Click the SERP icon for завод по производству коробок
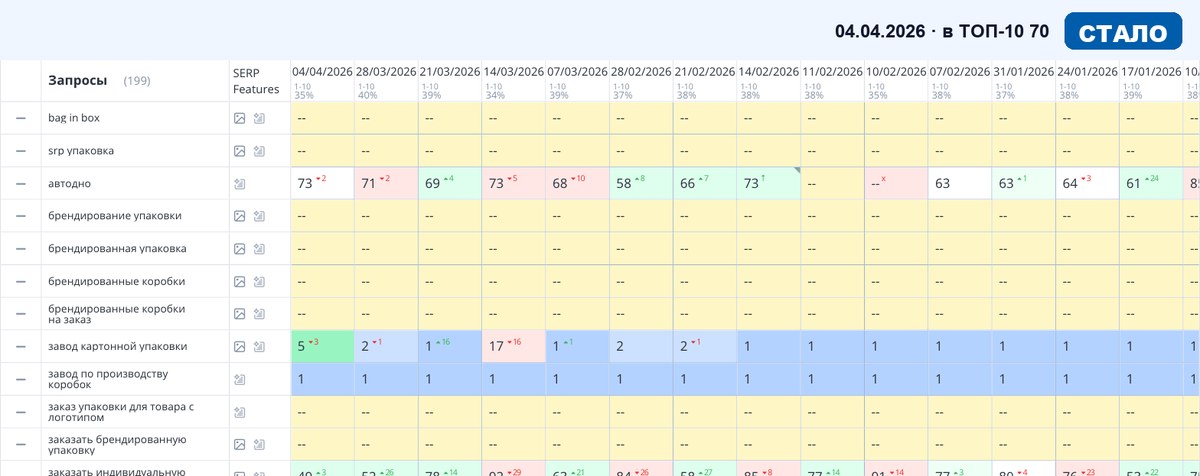This screenshot has height=476, width=1200. click(x=239, y=379)
